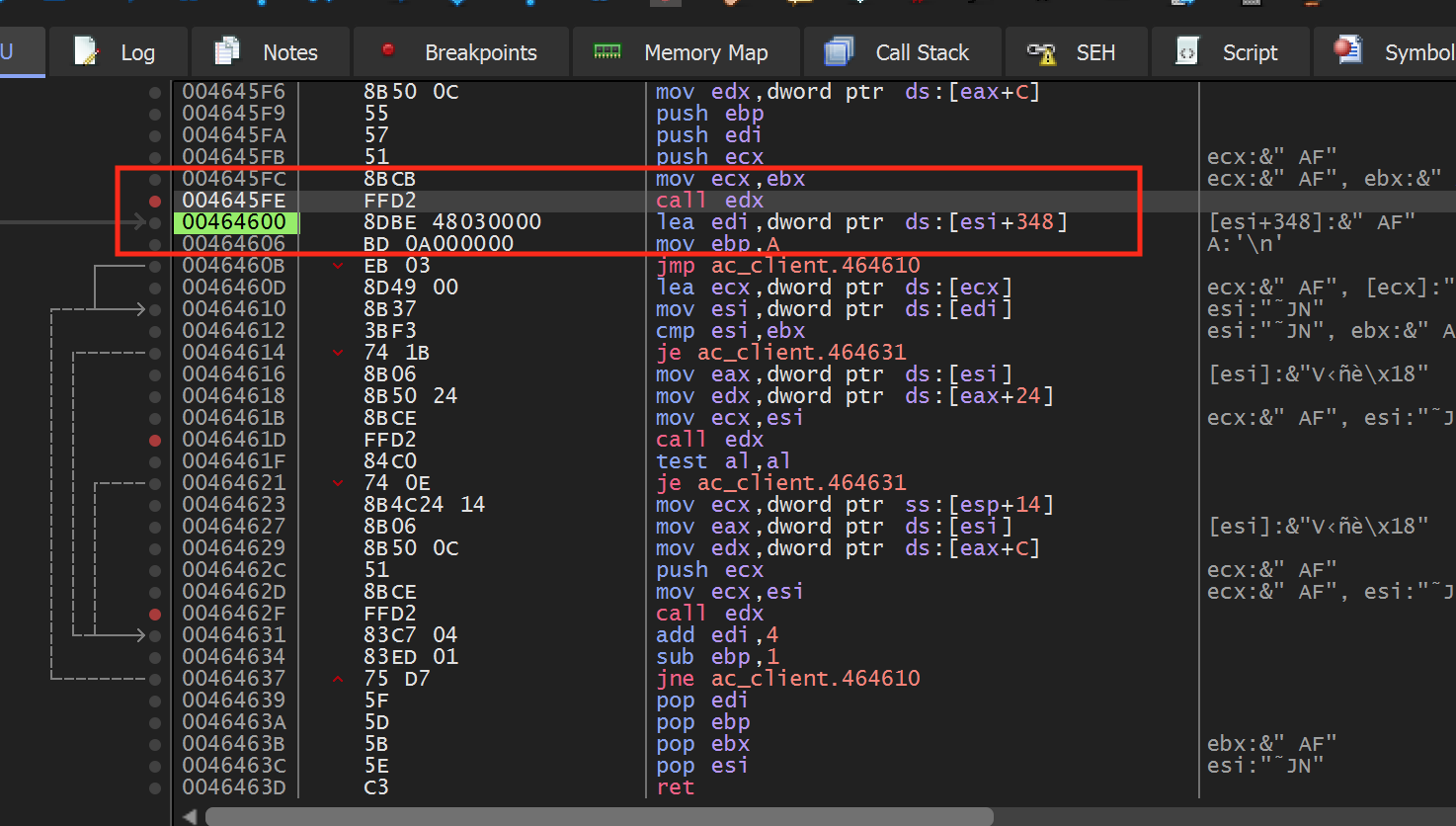This screenshot has width=1456, height=826.
Task: Click the bytes 8B50 24
Action: pyautogui.click(x=411, y=396)
